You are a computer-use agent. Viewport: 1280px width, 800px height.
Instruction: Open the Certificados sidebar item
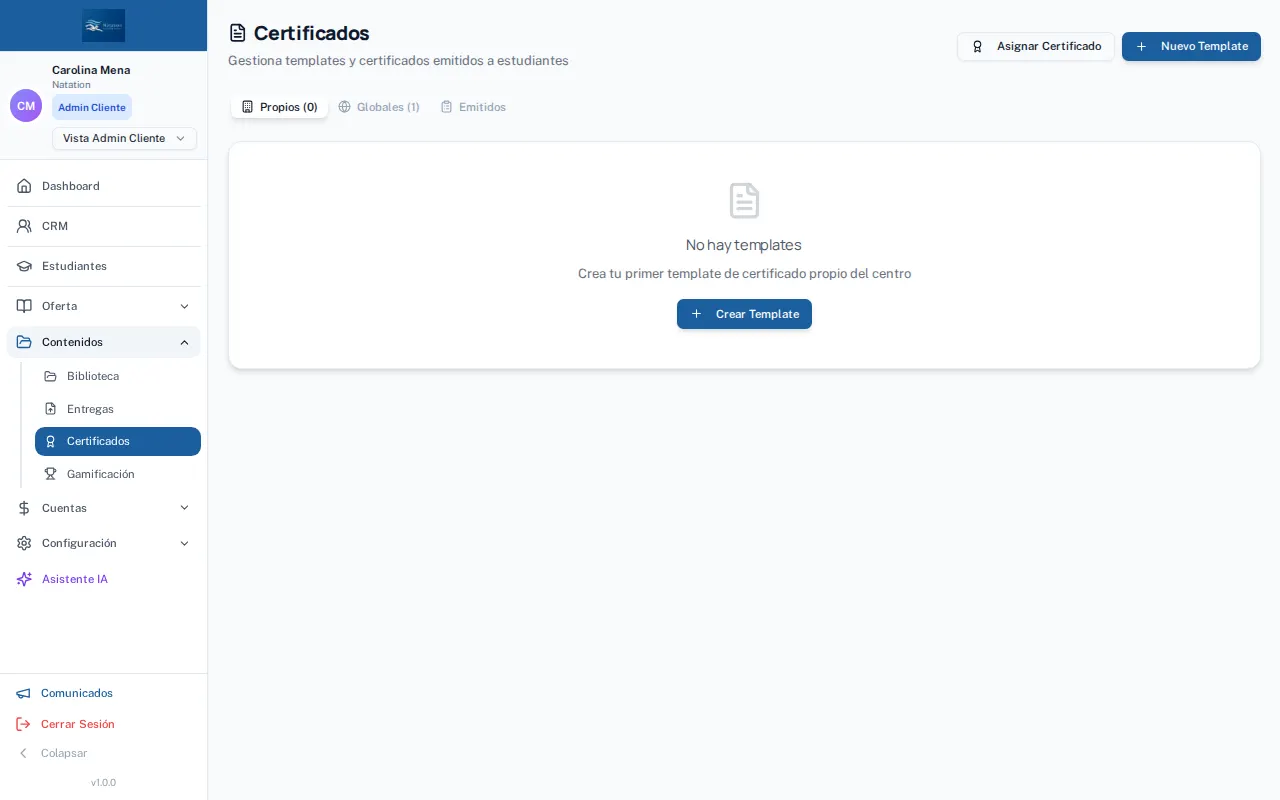pyautogui.click(x=118, y=441)
